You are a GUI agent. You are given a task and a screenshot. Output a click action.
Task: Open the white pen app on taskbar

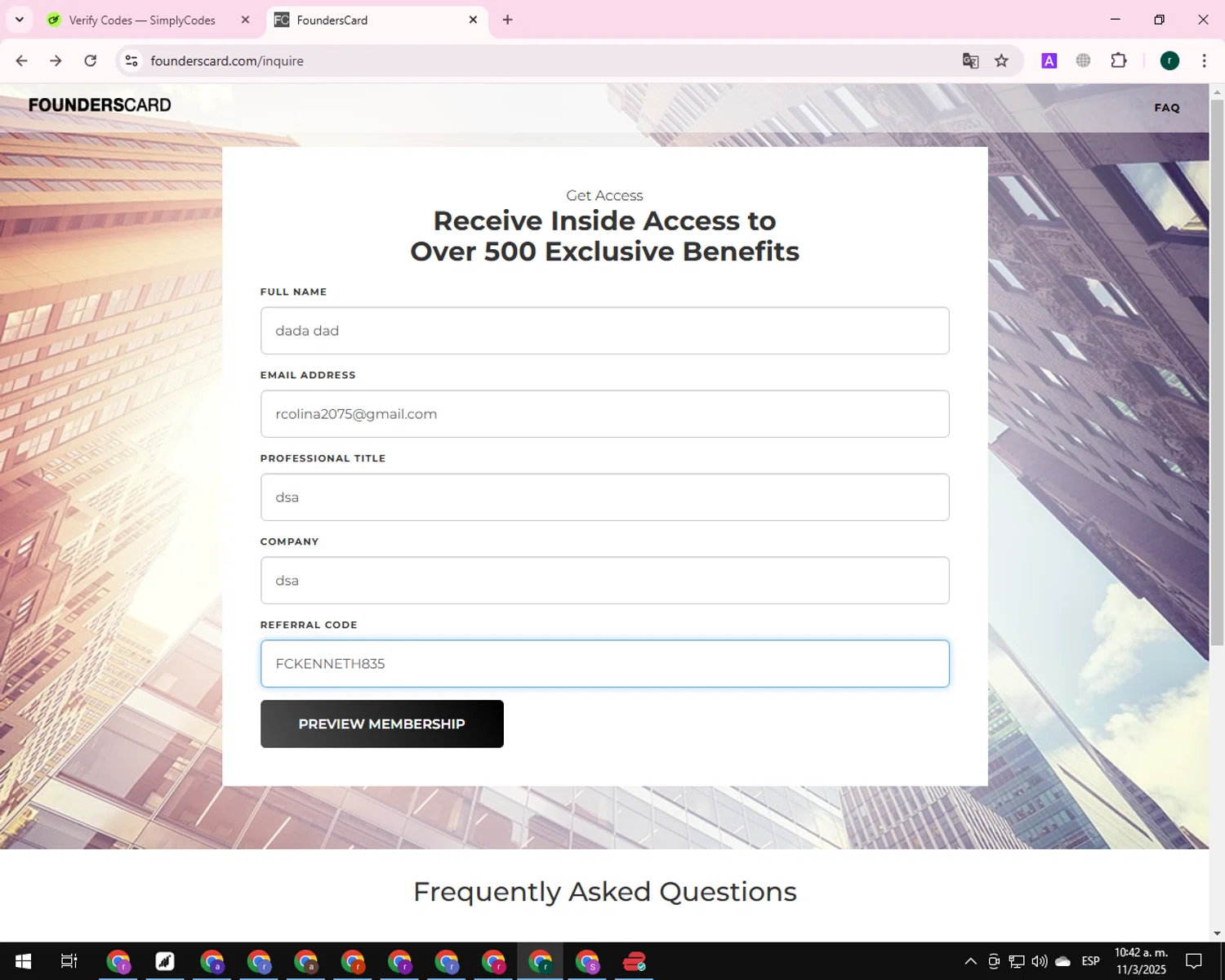165,961
